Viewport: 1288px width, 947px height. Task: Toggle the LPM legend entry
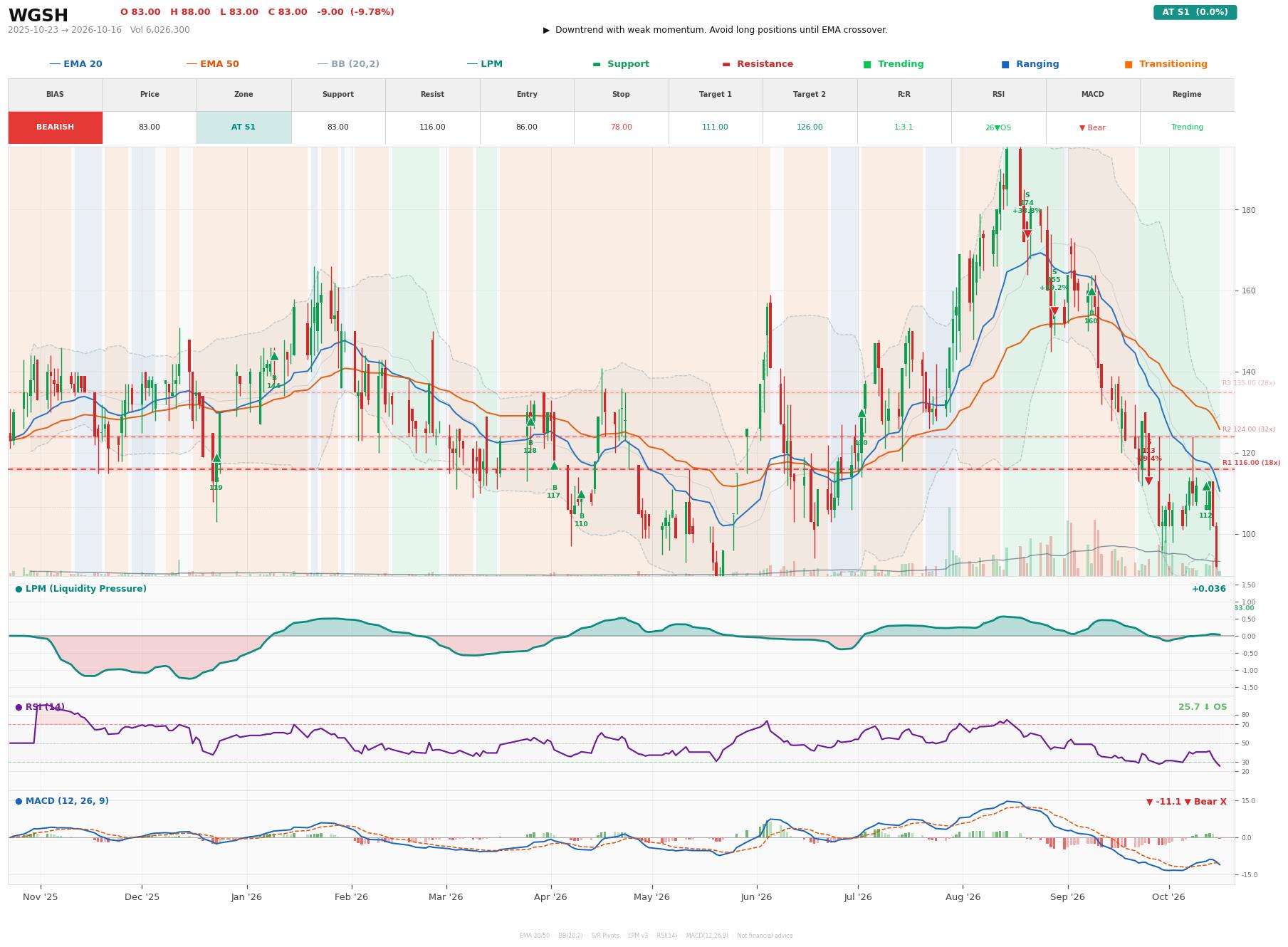(484, 64)
